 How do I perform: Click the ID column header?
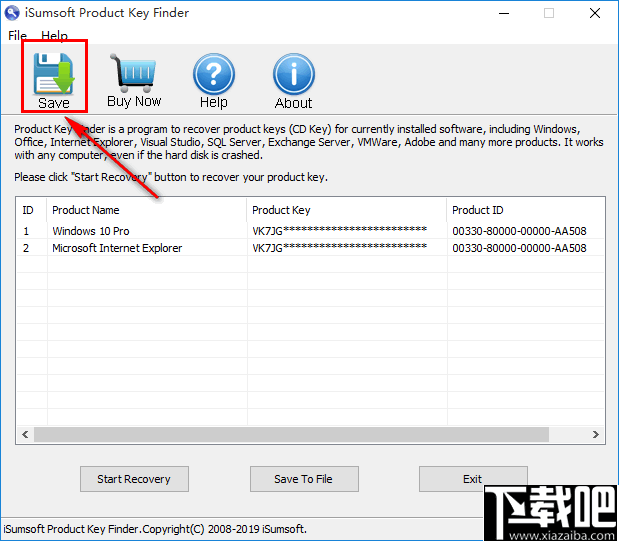coord(32,210)
